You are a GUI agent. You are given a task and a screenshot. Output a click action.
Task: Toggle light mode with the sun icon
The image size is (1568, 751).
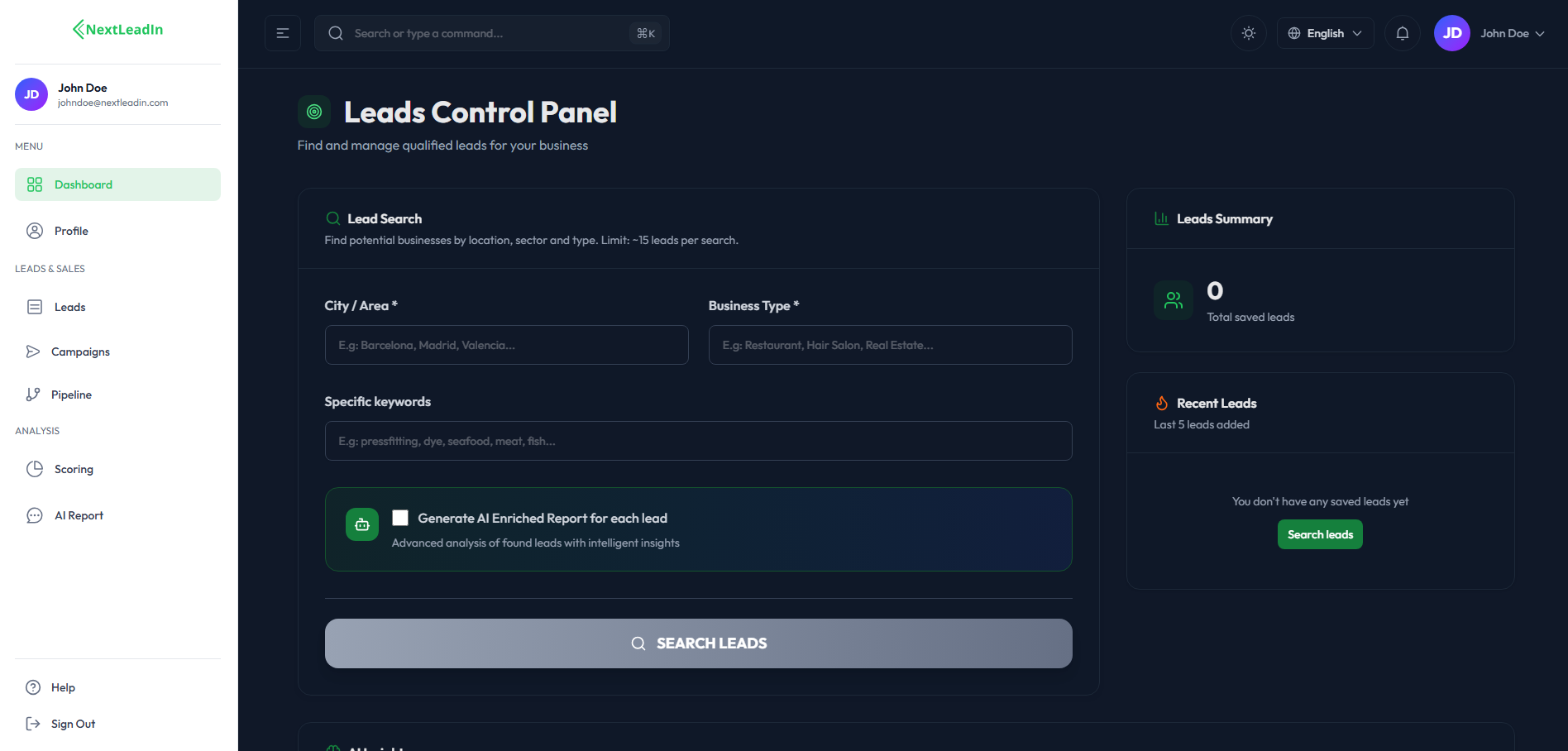[1248, 33]
